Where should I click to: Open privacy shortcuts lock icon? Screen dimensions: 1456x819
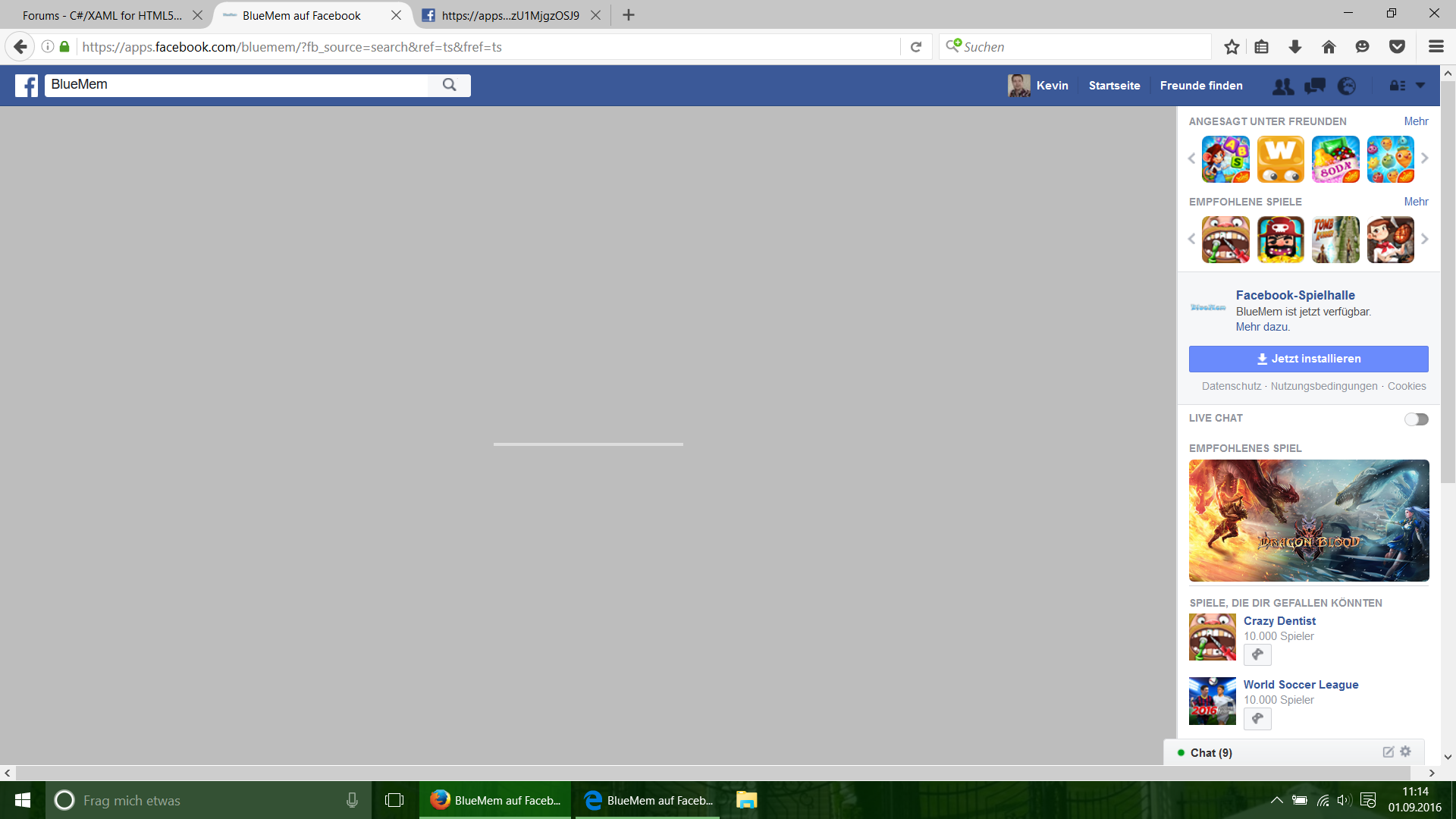[1397, 86]
